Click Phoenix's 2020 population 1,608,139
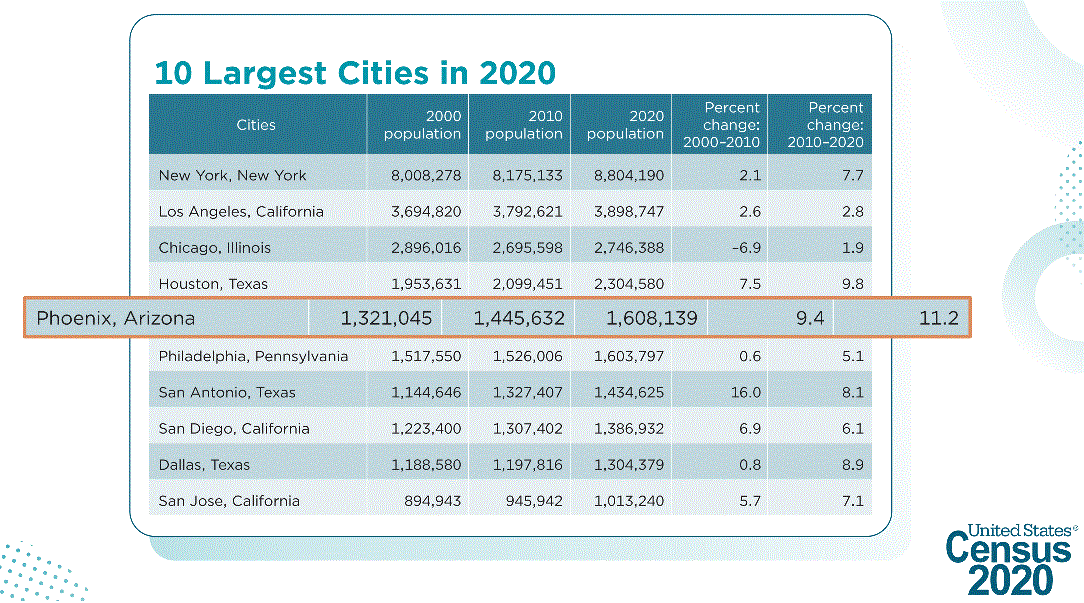This screenshot has height=603, width=1084. coord(652,318)
